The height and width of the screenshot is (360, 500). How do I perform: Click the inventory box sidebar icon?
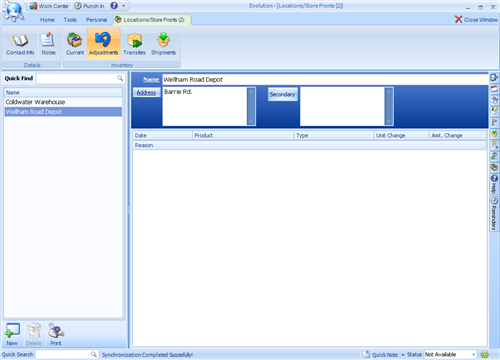coord(494,167)
